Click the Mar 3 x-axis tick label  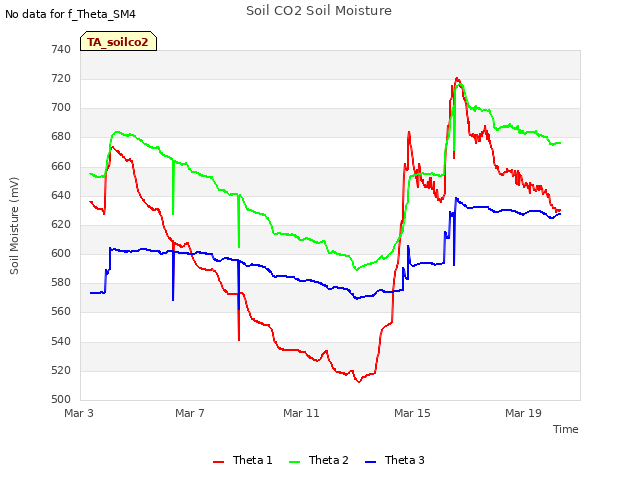click(79, 413)
